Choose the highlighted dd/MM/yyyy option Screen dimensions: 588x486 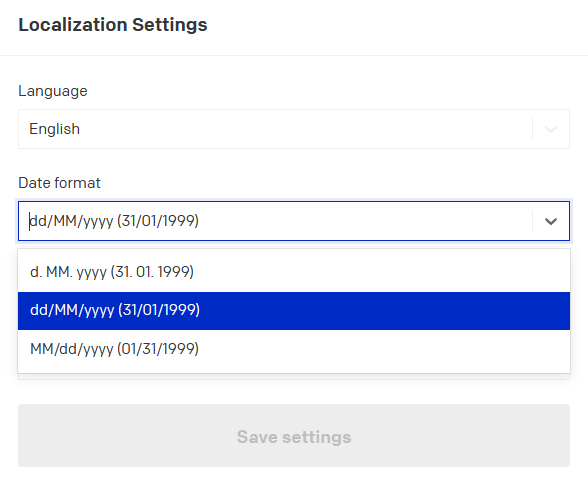tap(294, 311)
